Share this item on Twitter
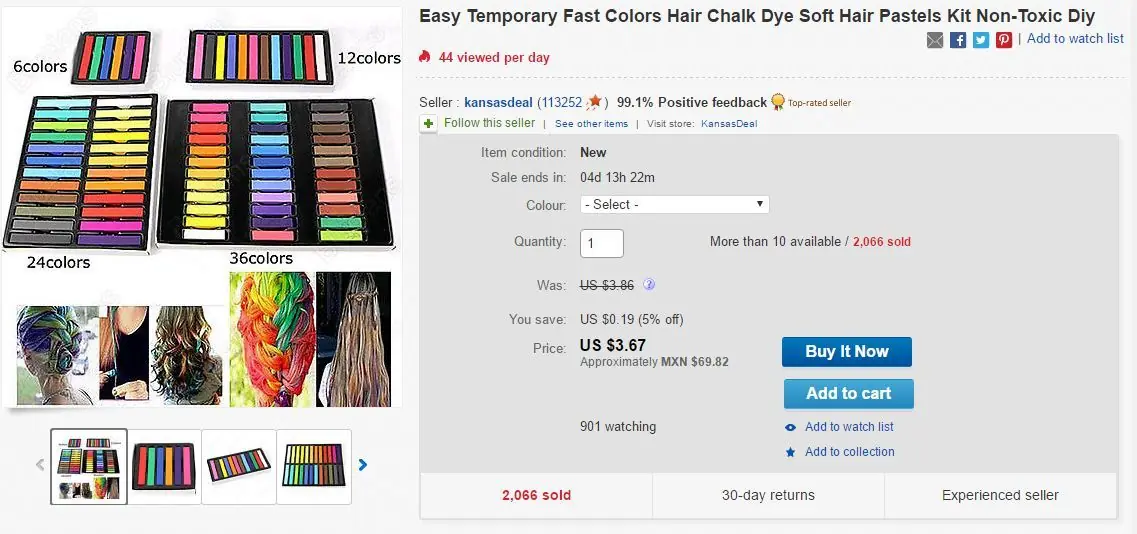This screenshot has height=534, width=1137. click(x=981, y=40)
